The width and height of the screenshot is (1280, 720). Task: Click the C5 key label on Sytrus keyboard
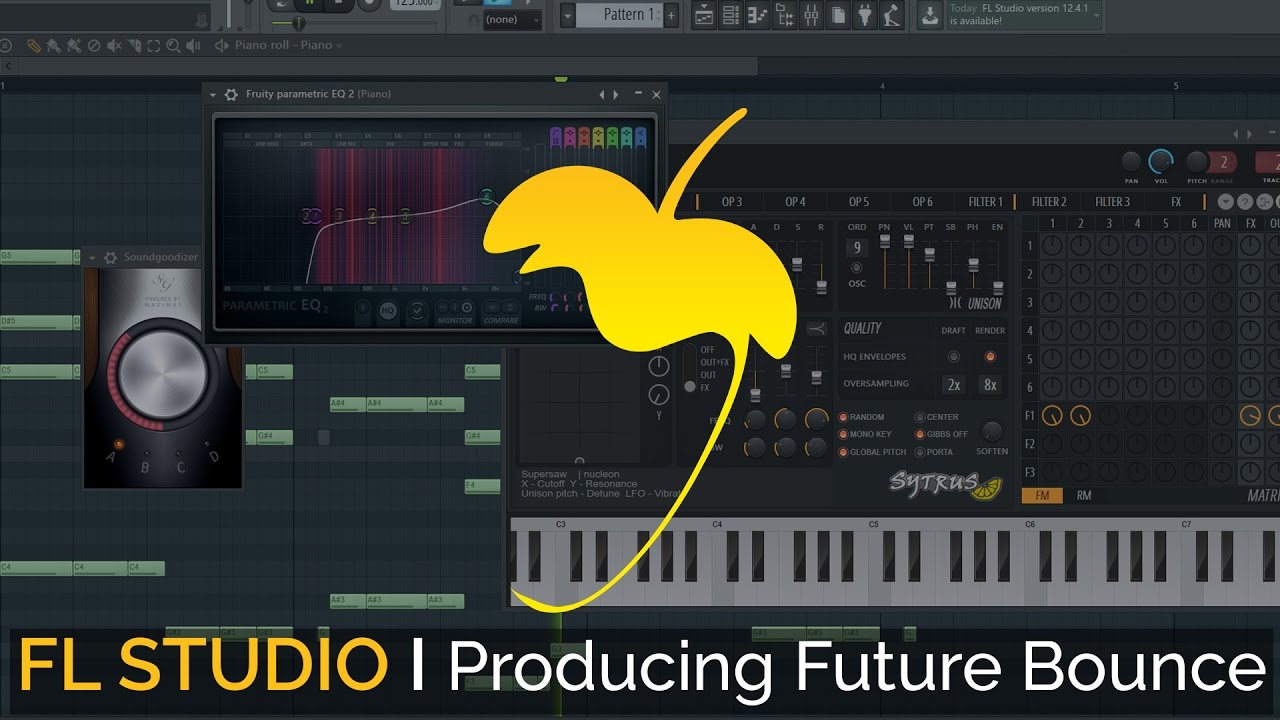[x=874, y=524]
